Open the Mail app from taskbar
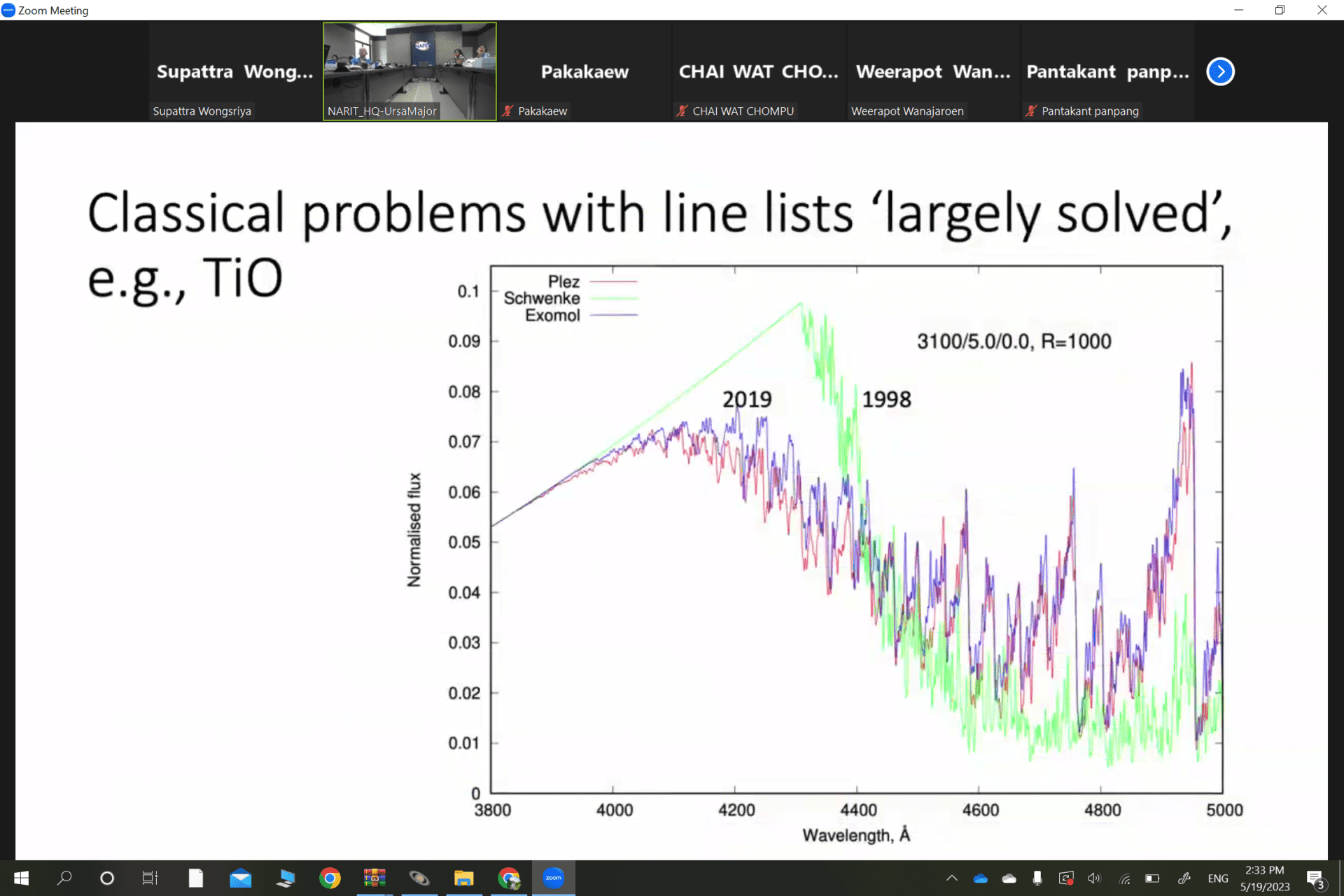This screenshot has height=896, width=1344. coord(240,878)
